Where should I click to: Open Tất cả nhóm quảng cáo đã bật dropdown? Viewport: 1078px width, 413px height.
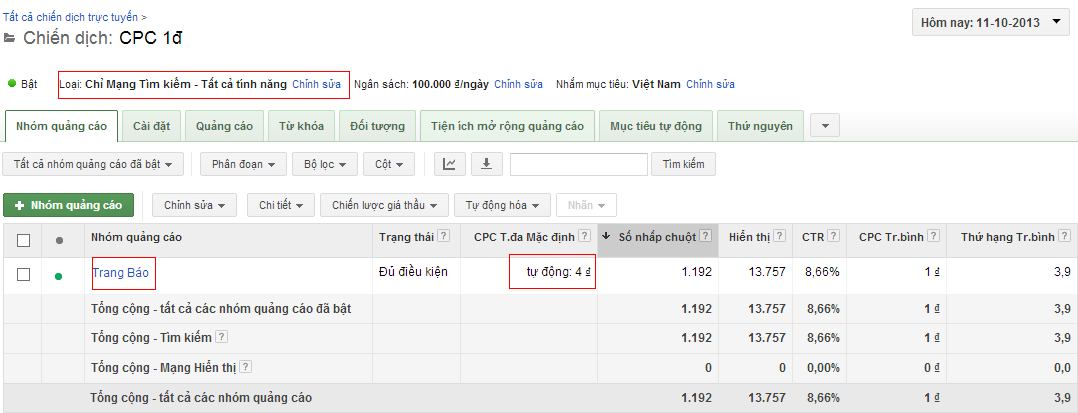(x=93, y=164)
